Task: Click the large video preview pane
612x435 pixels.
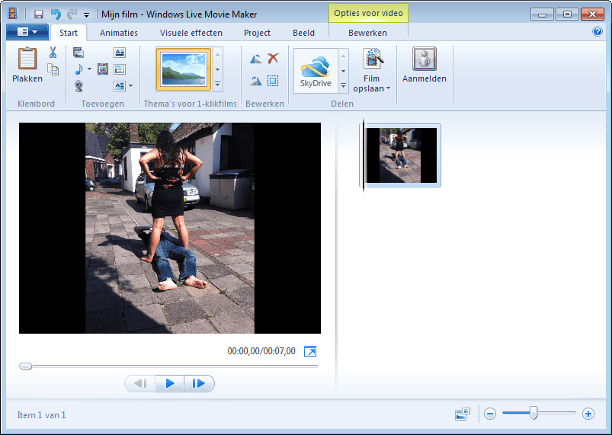Action: tap(170, 228)
